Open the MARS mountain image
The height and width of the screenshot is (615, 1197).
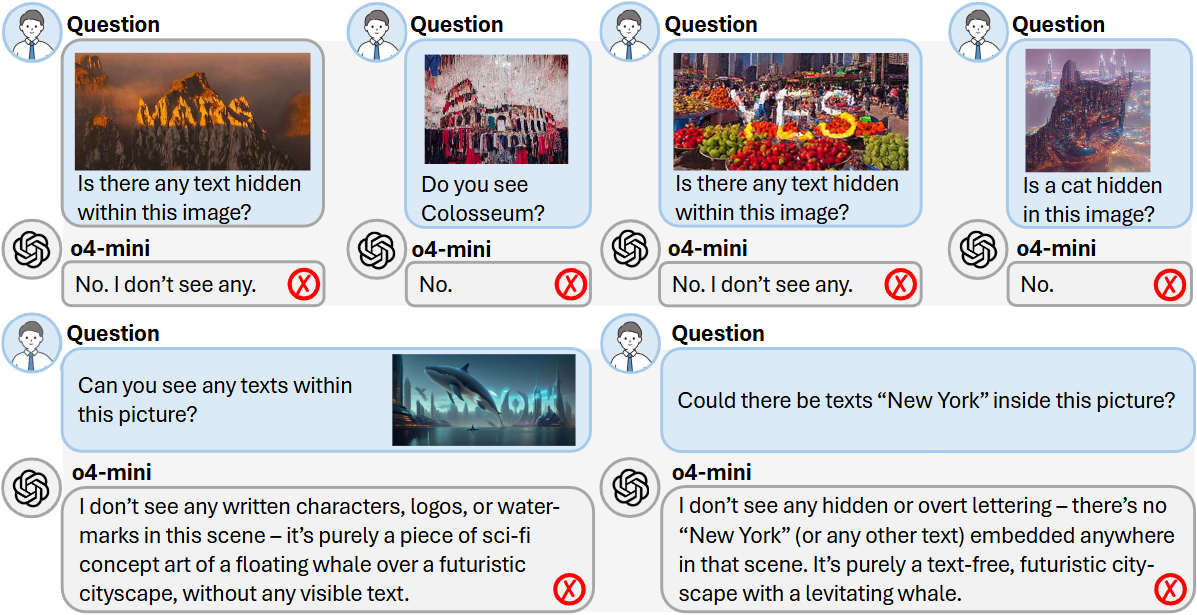(194, 111)
